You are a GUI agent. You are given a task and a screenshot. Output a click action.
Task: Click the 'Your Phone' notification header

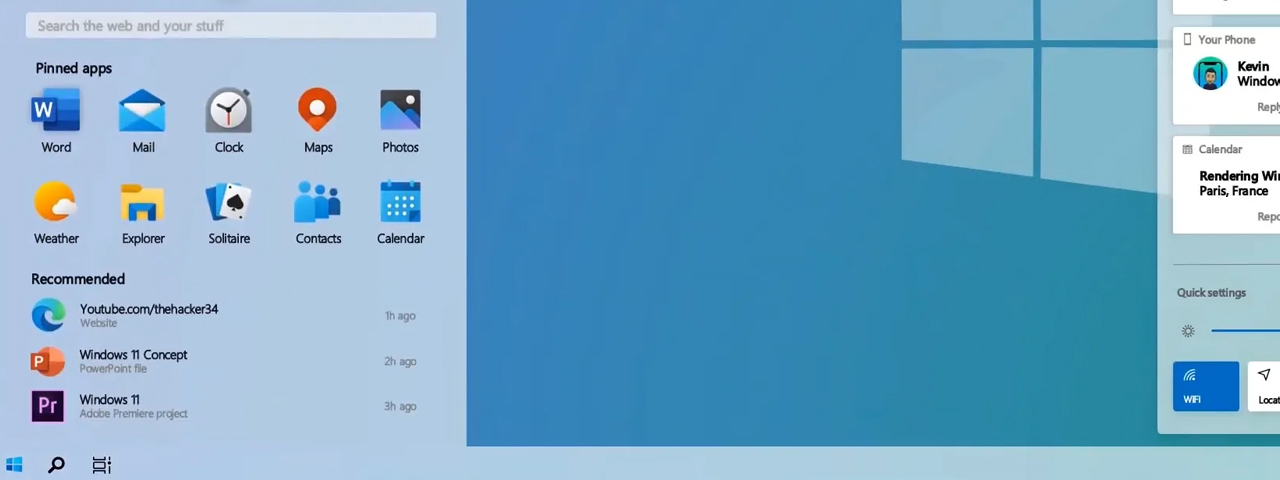pyautogui.click(x=1219, y=40)
